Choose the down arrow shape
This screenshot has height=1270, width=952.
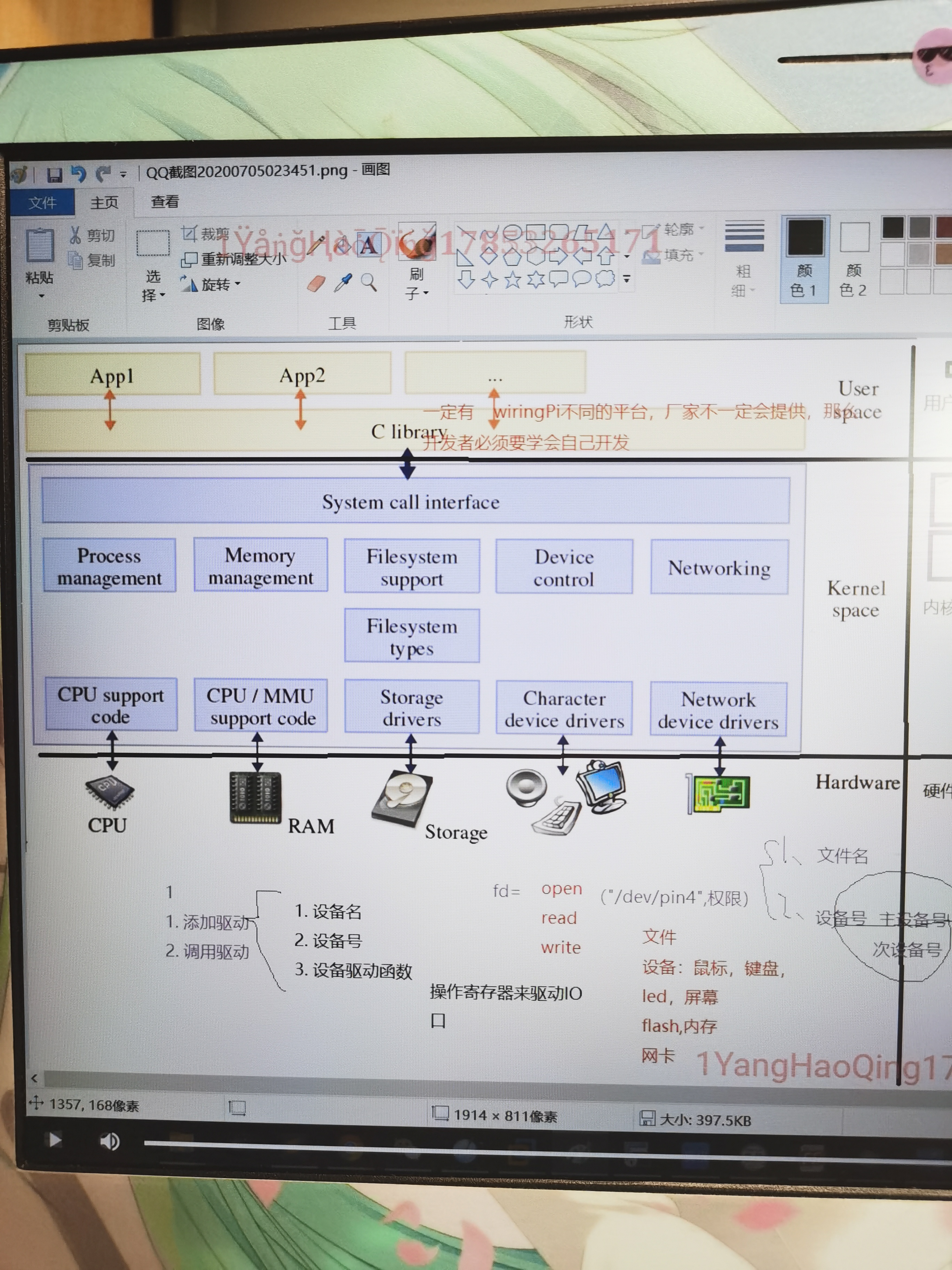(466, 280)
